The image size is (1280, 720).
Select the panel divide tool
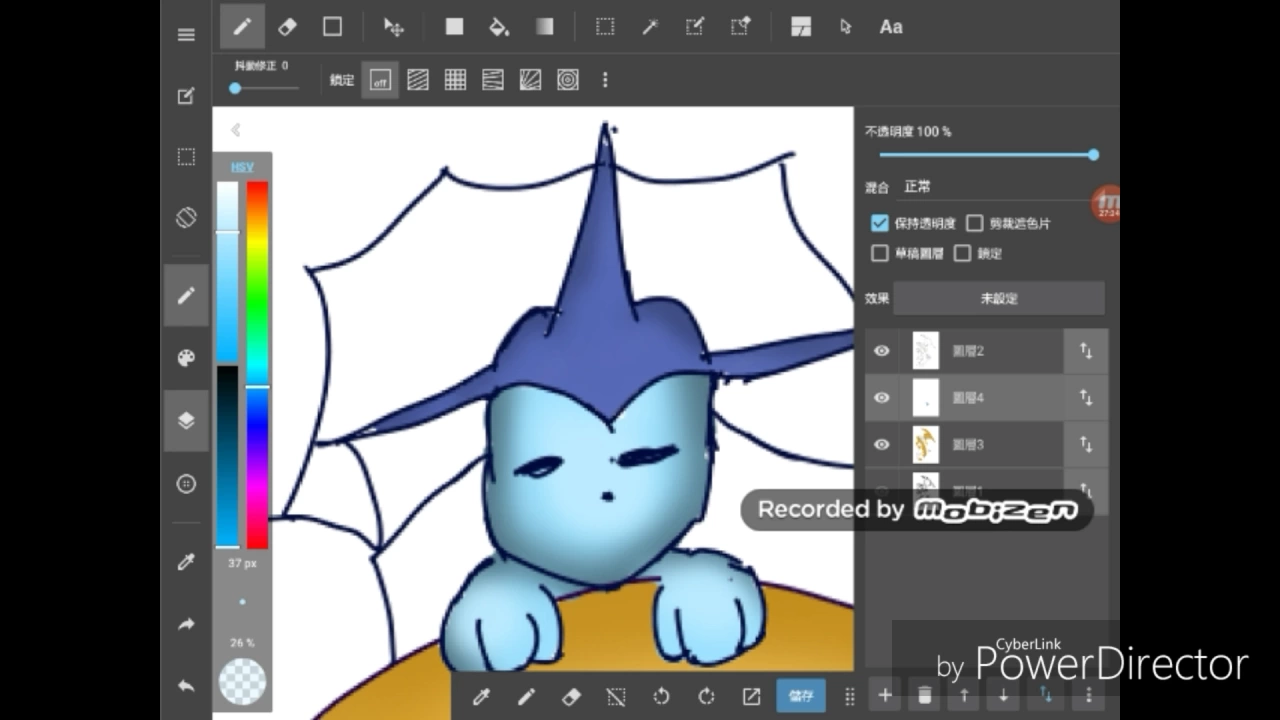click(800, 27)
